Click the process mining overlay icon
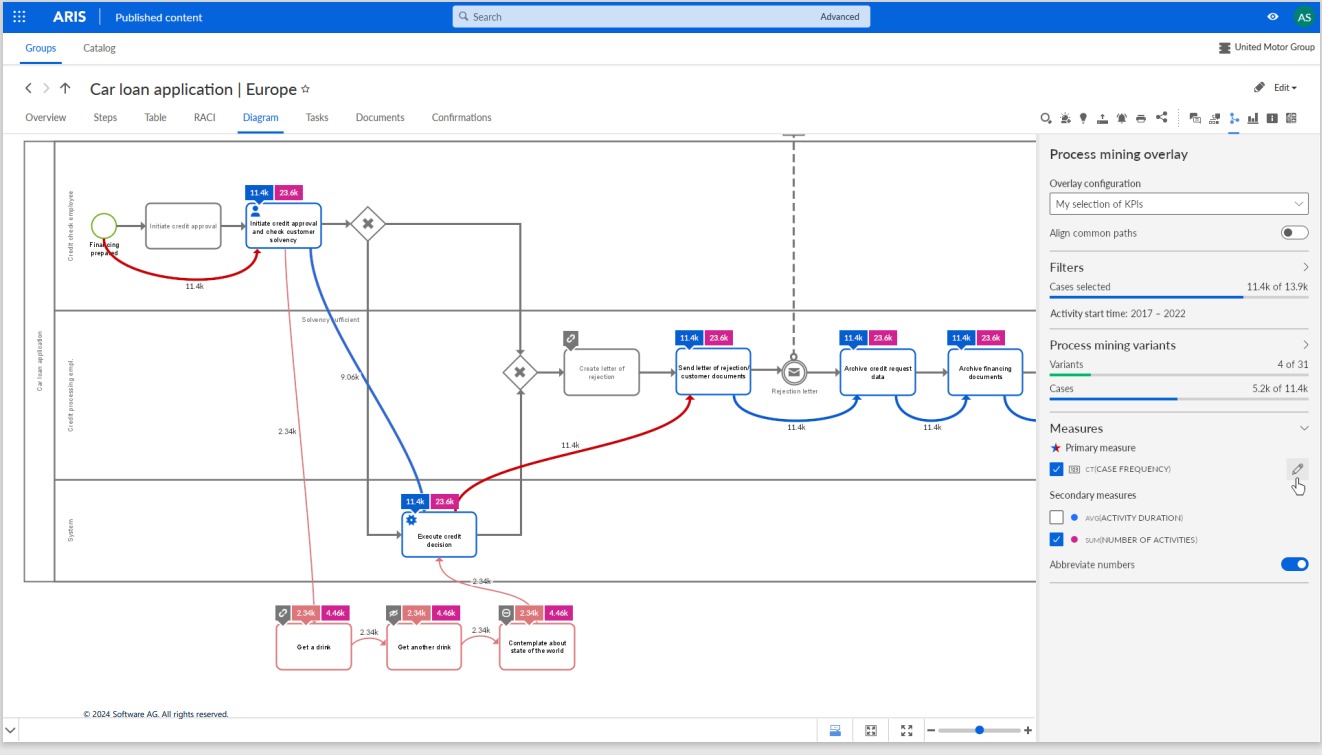Image resolution: width=1322 pixels, height=755 pixels. point(1234,118)
